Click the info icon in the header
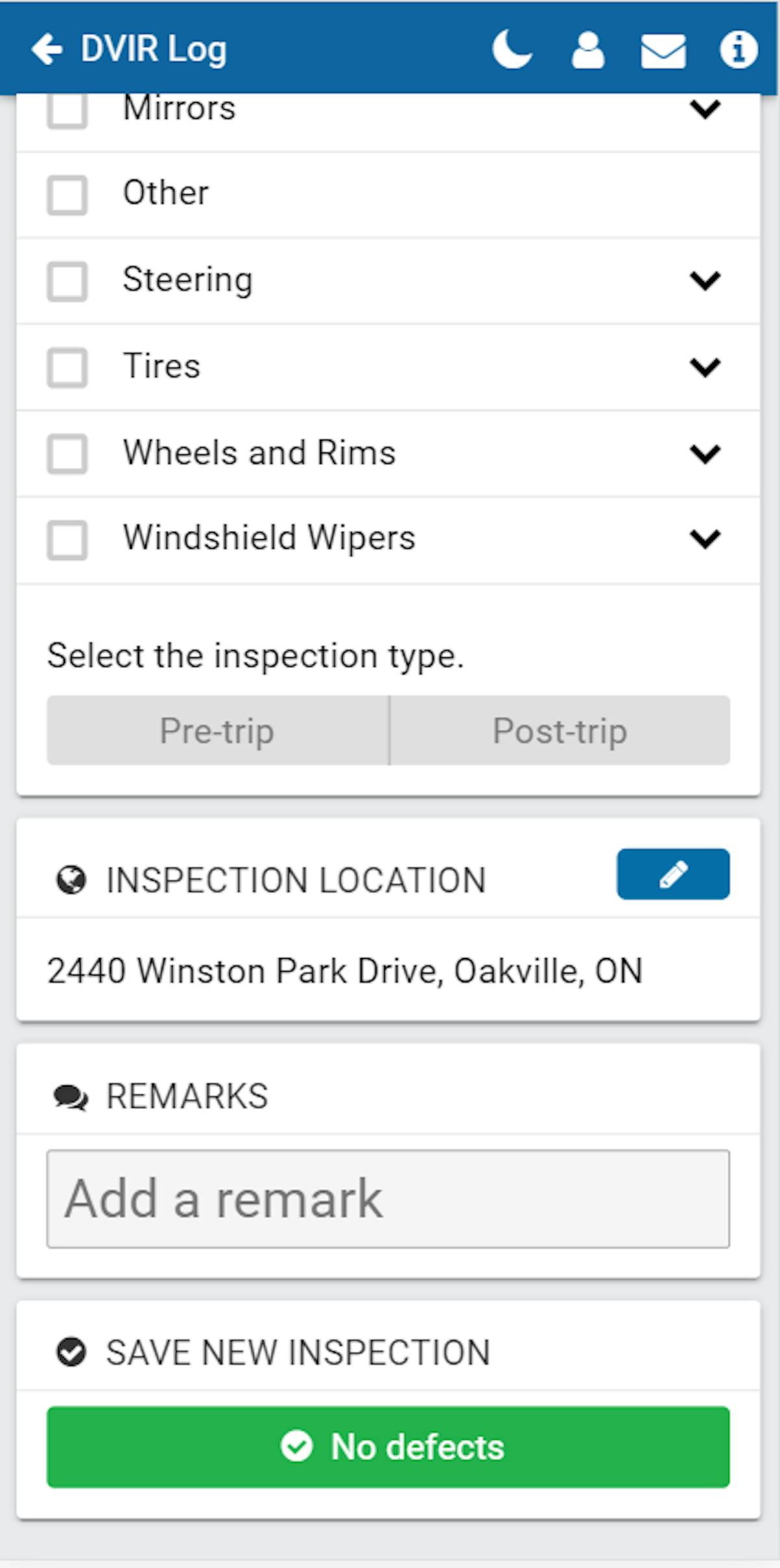Viewport: 780px width, 1568px height. (738, 50)
